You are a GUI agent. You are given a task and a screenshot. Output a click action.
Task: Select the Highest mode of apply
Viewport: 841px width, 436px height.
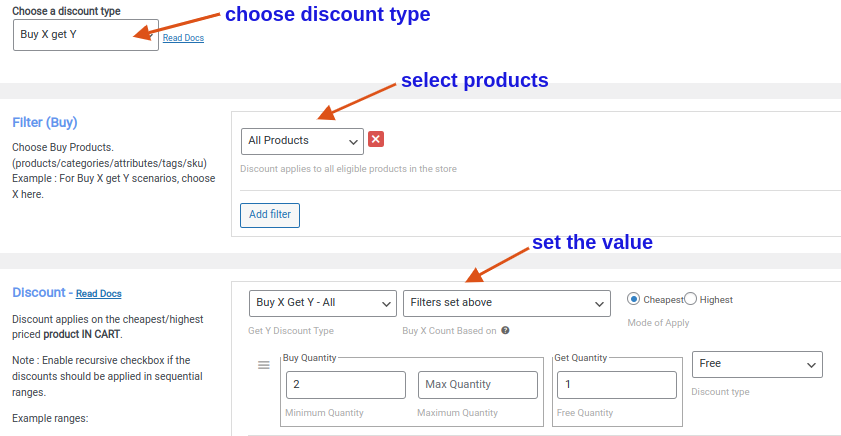tap(690, 299)
